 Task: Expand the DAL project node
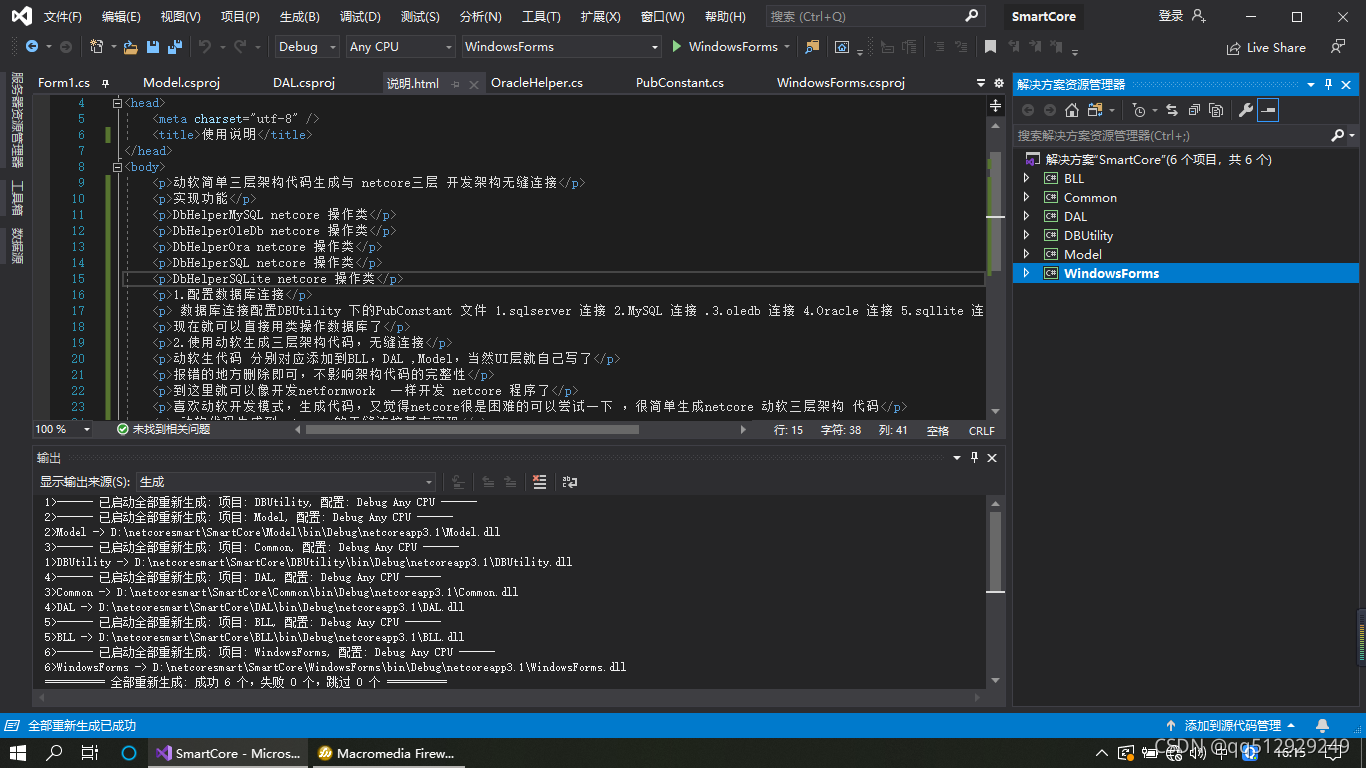1026,216
